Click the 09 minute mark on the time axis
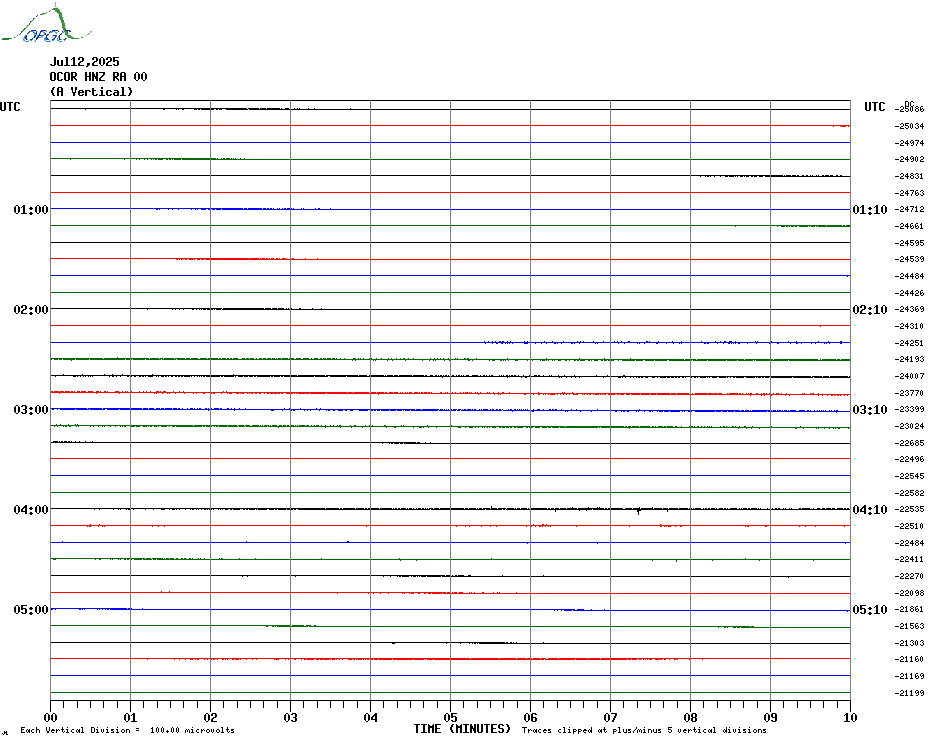The width and height of the screenshot is (930, 744). (770, 717)
